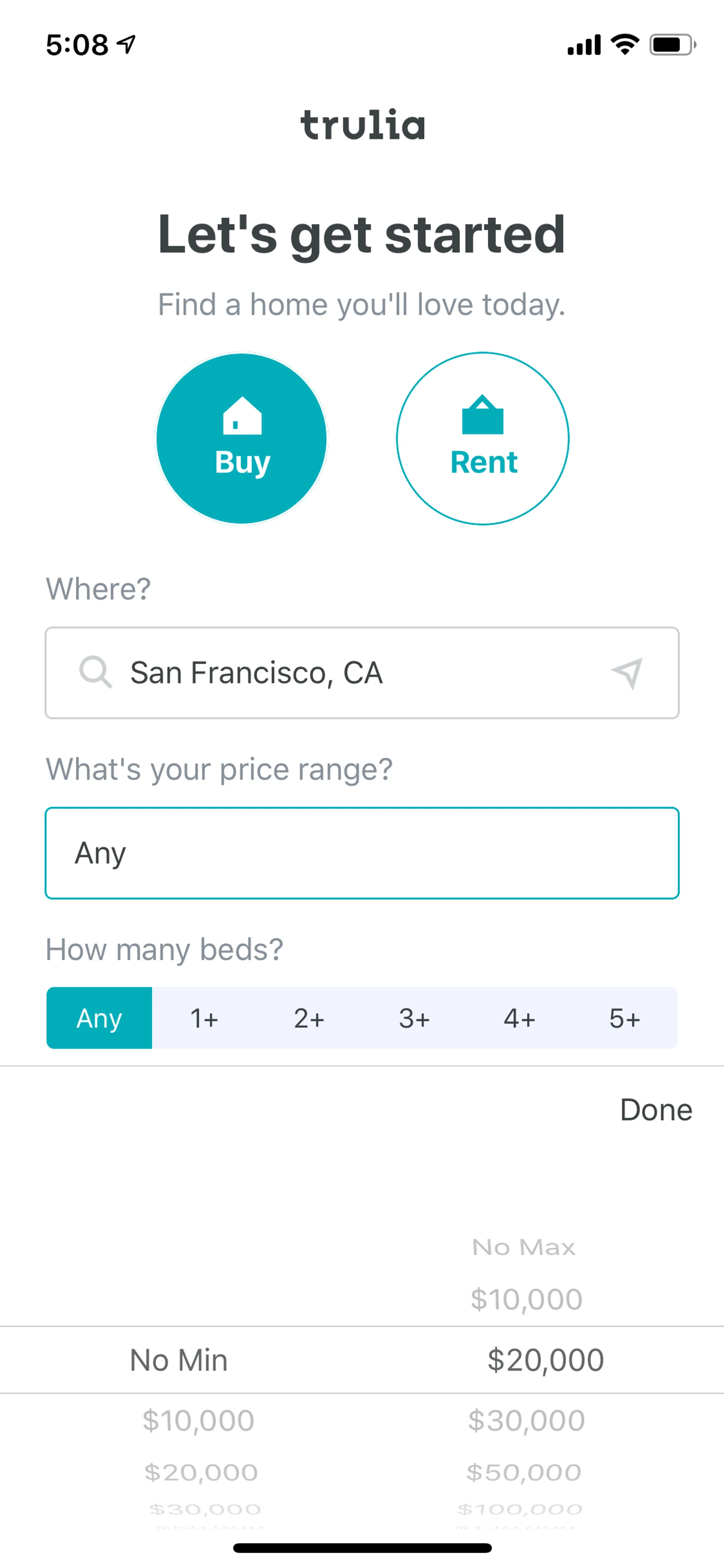Choose 5+ beds segment

[625, 1018]
